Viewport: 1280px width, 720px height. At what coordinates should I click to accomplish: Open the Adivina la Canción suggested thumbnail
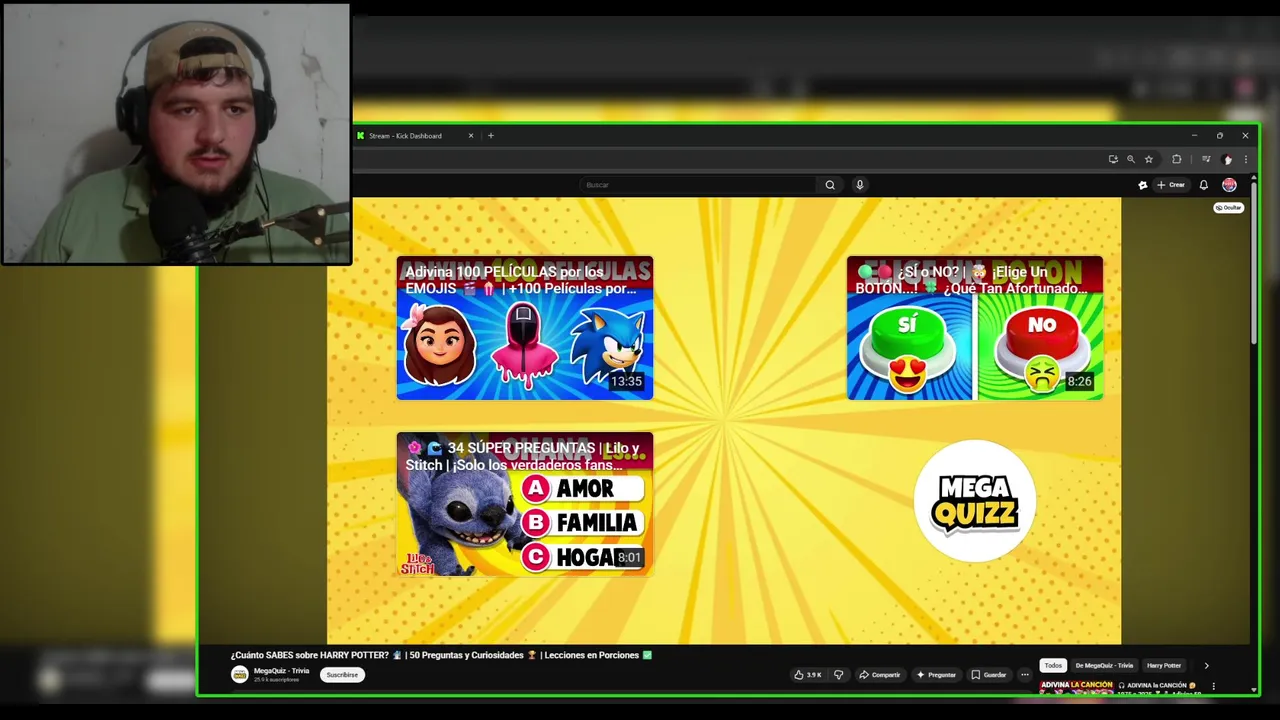[1076, 688]
